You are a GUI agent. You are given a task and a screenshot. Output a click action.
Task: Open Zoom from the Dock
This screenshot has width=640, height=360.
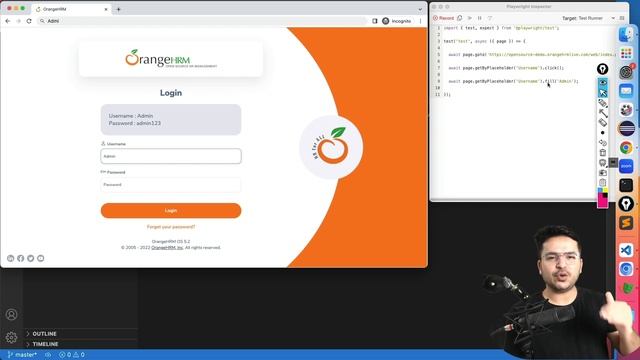coord(626,166)
